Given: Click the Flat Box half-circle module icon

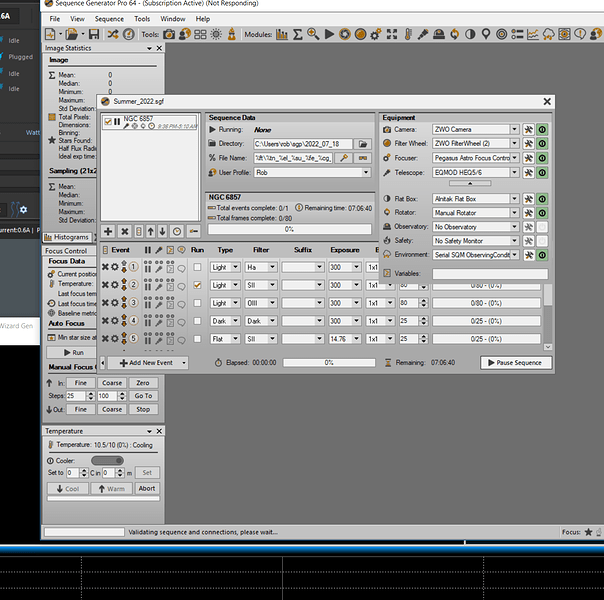Looking at the screenshot, I should point(470,34).
